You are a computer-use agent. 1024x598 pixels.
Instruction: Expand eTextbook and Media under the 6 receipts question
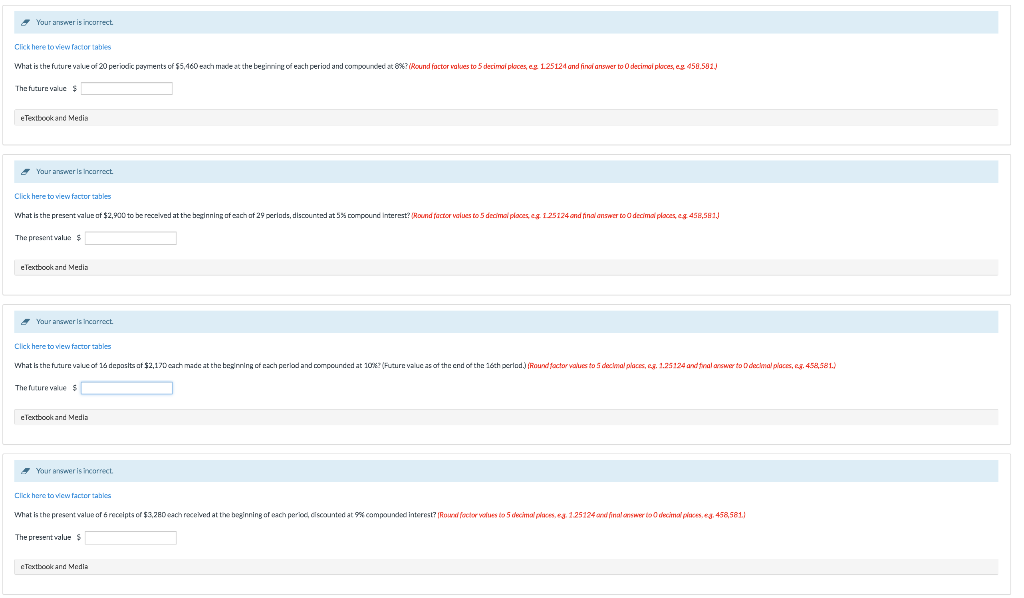(506, 567)
